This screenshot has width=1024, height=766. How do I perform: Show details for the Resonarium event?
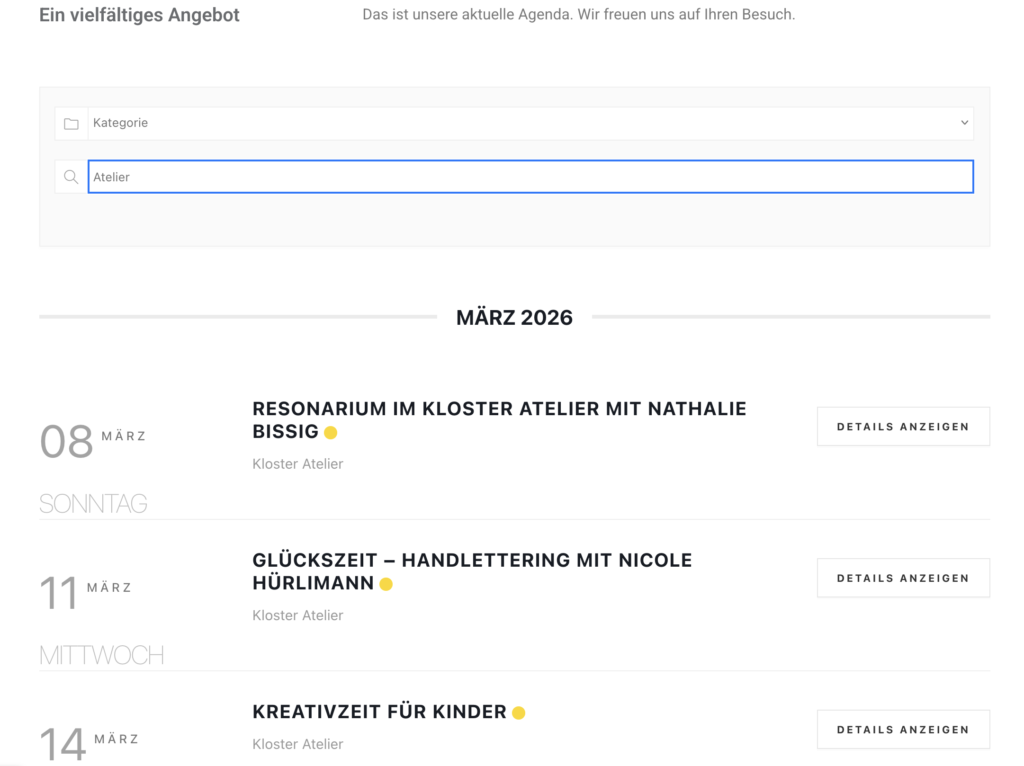pos(902,426)
